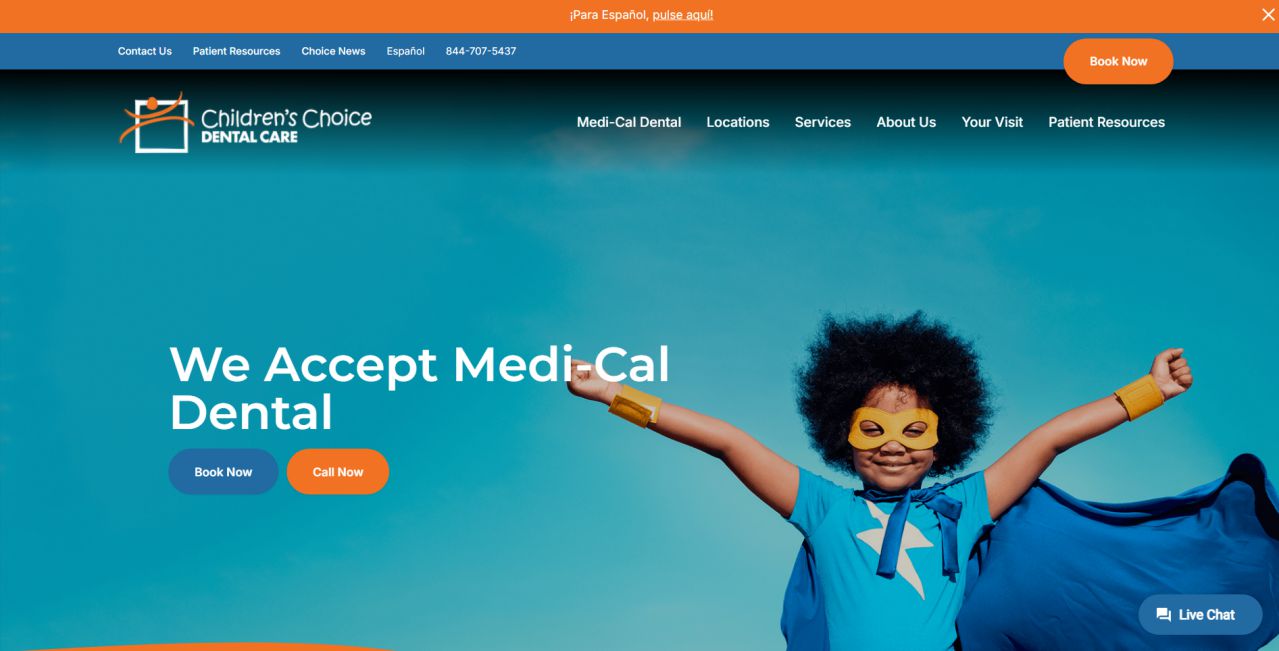
Task: Expand the Locations navigation menu
Action: 738,122
